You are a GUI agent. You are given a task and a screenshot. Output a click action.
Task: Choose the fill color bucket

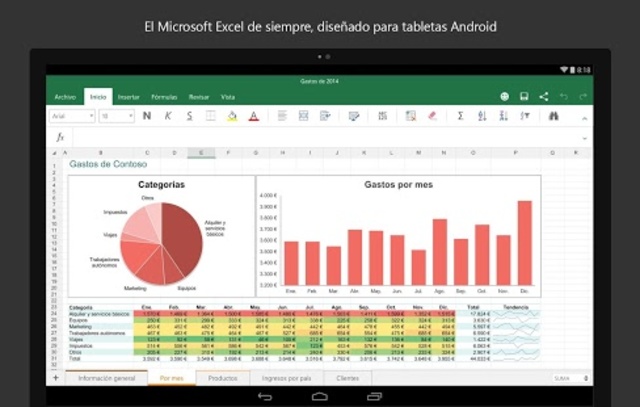pyautogui.click(x=232, y=116)
